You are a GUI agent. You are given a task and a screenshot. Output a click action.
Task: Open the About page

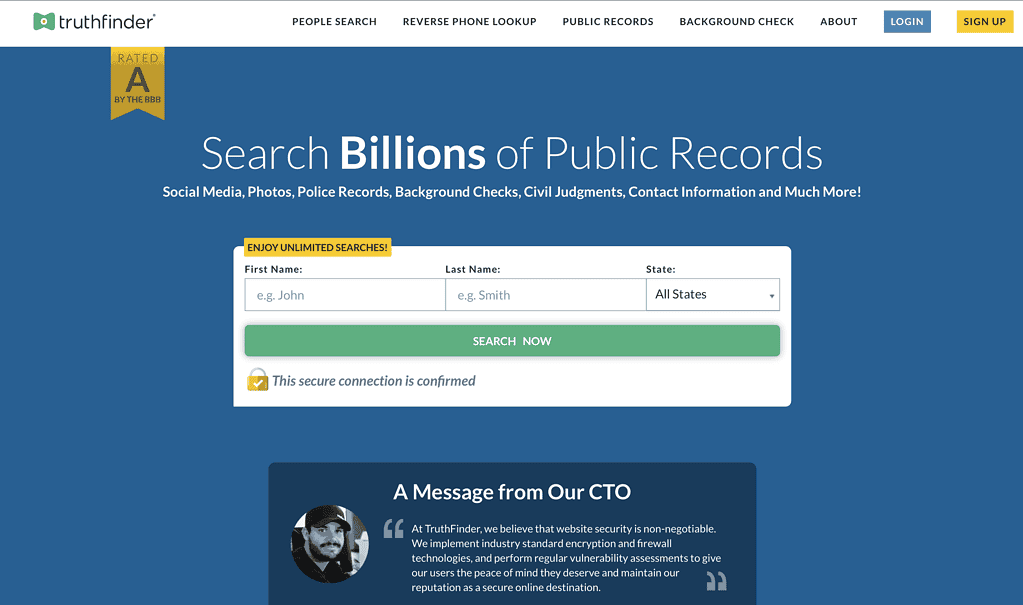[838, 21]
